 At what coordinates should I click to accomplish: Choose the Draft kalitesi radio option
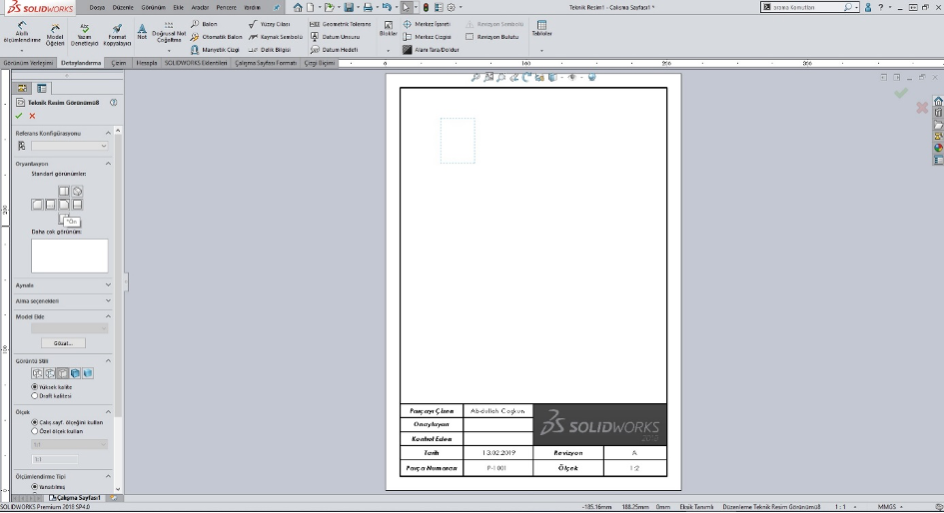point(36,395)
